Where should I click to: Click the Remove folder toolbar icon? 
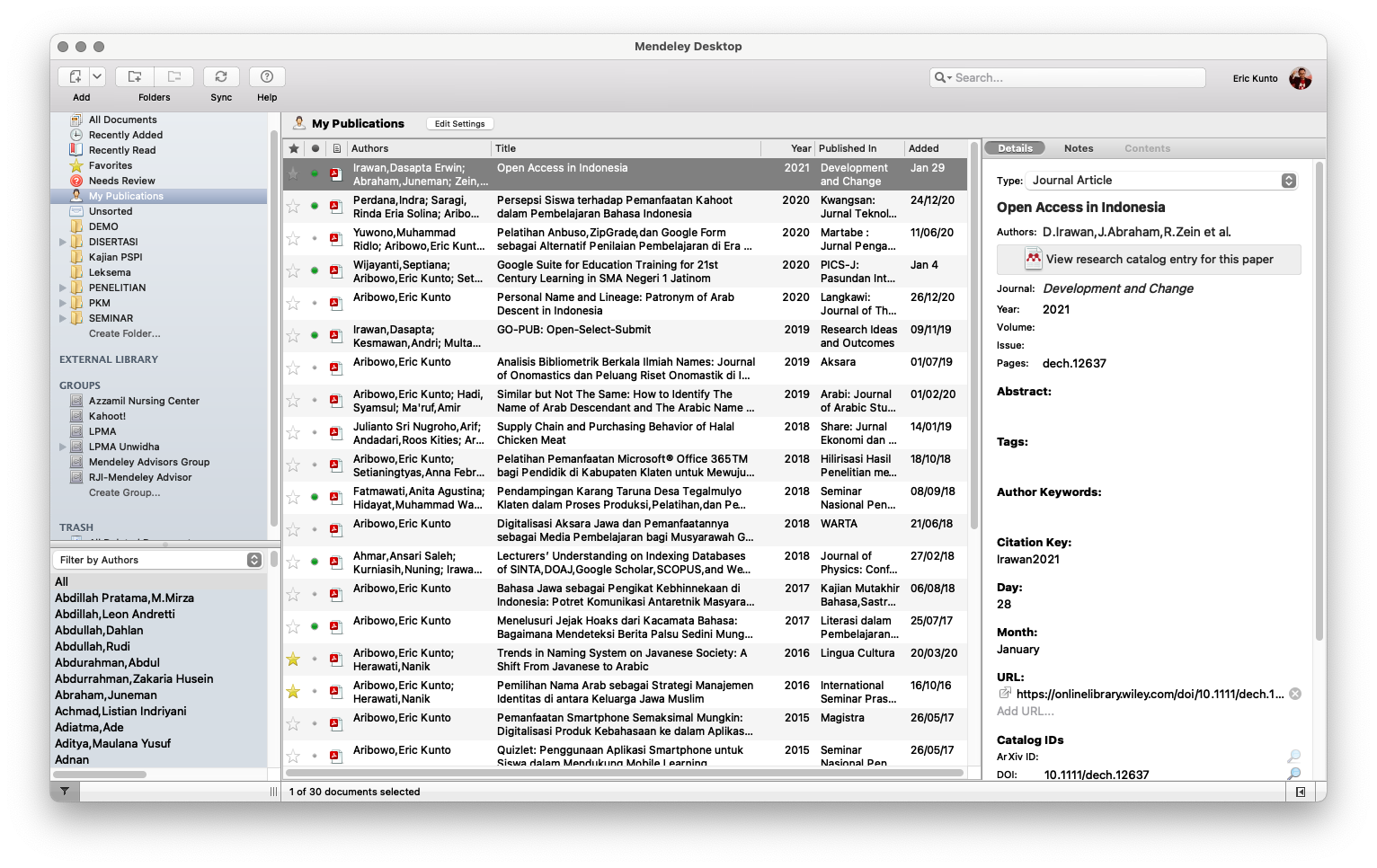174,77
